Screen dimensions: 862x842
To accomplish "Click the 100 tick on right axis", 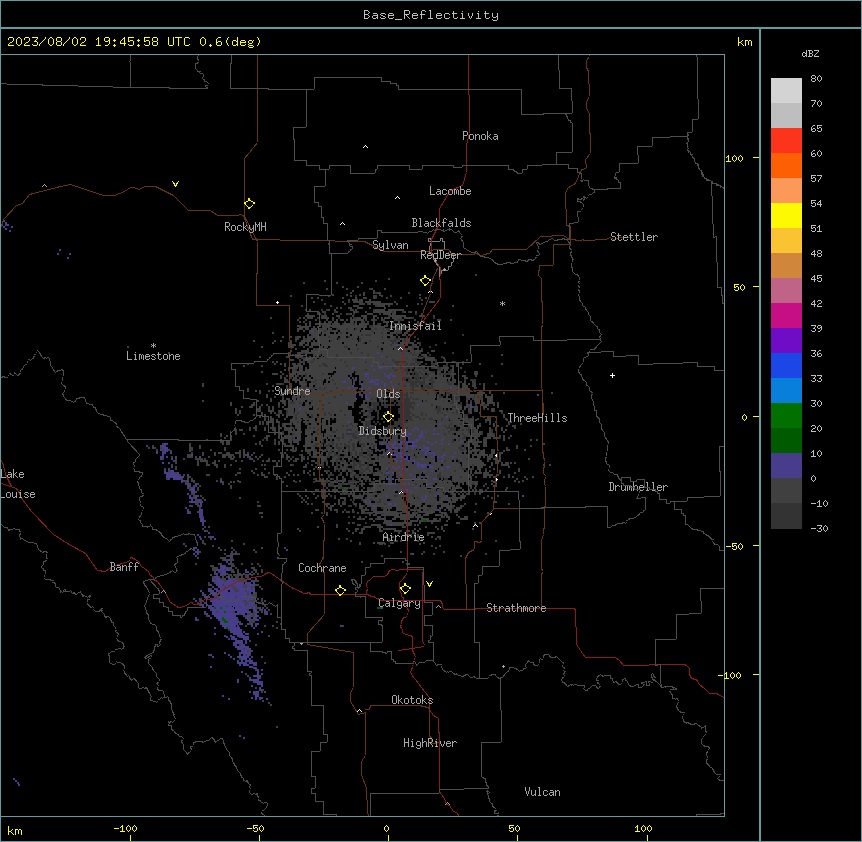I will pyautogui.click(x=734, y=158).
